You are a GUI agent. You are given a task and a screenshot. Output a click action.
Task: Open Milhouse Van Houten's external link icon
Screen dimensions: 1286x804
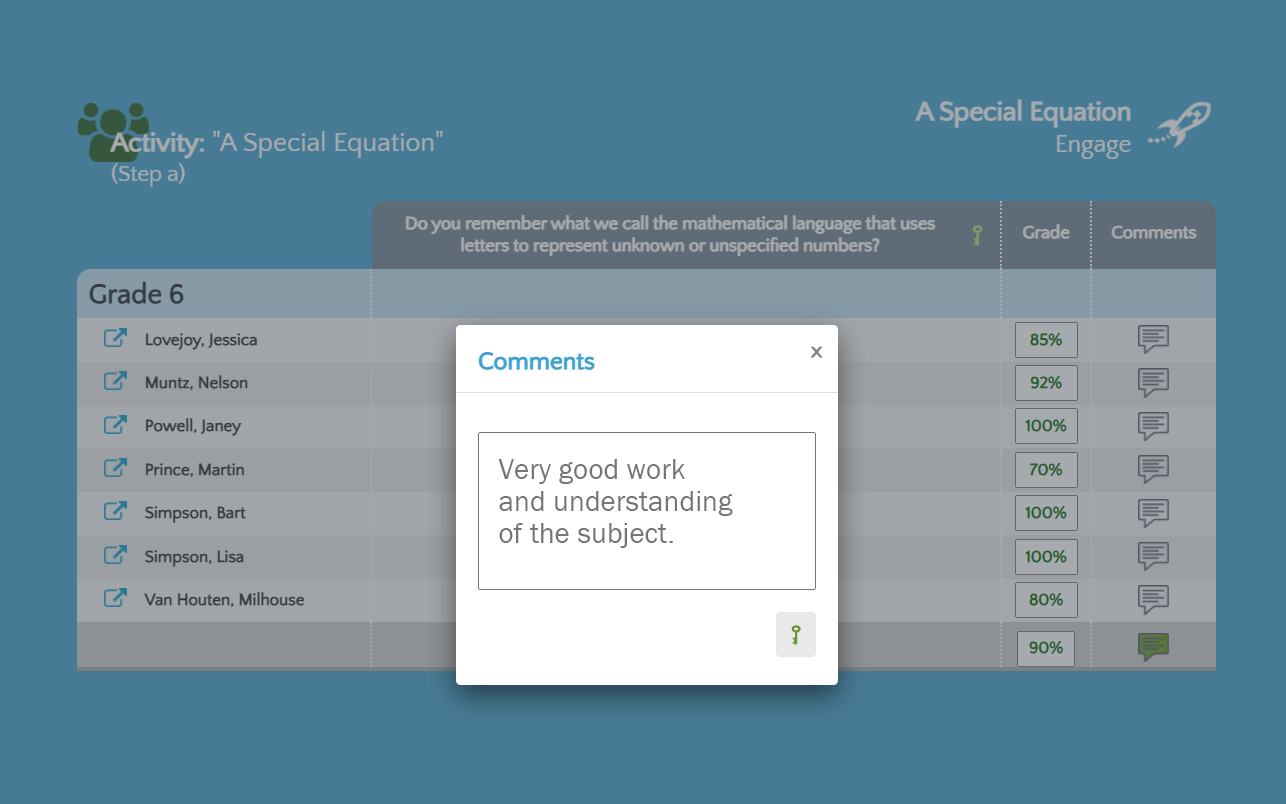click(116, 599)
